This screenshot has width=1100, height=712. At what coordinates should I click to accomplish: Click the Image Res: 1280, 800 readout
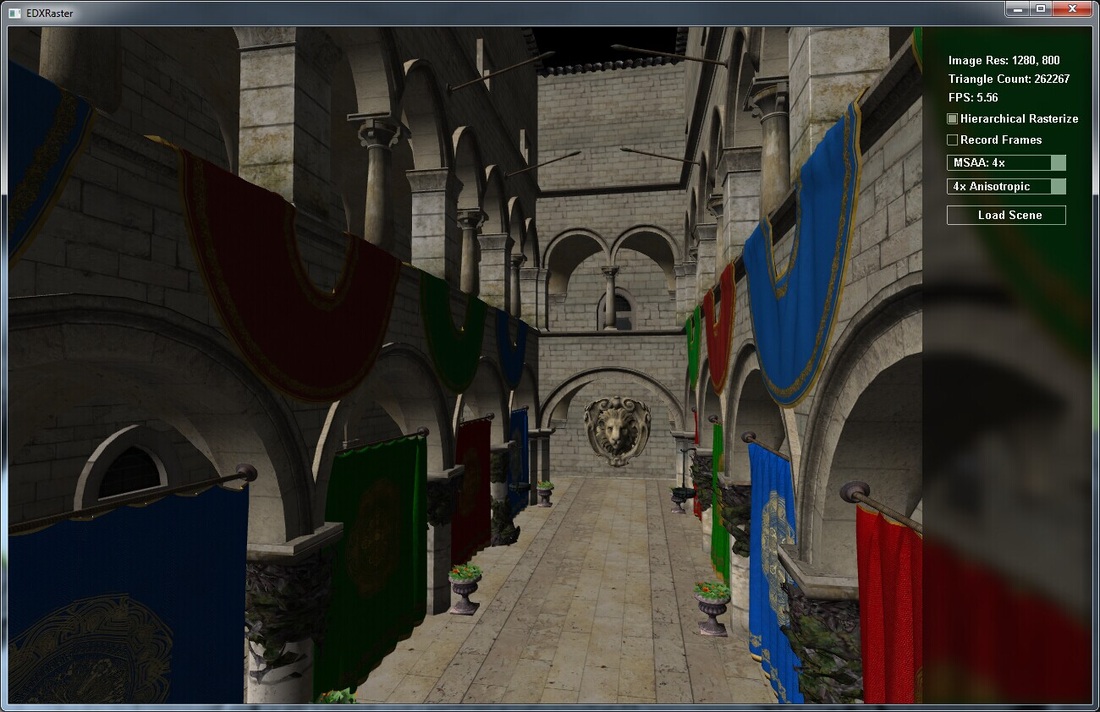1004,60
